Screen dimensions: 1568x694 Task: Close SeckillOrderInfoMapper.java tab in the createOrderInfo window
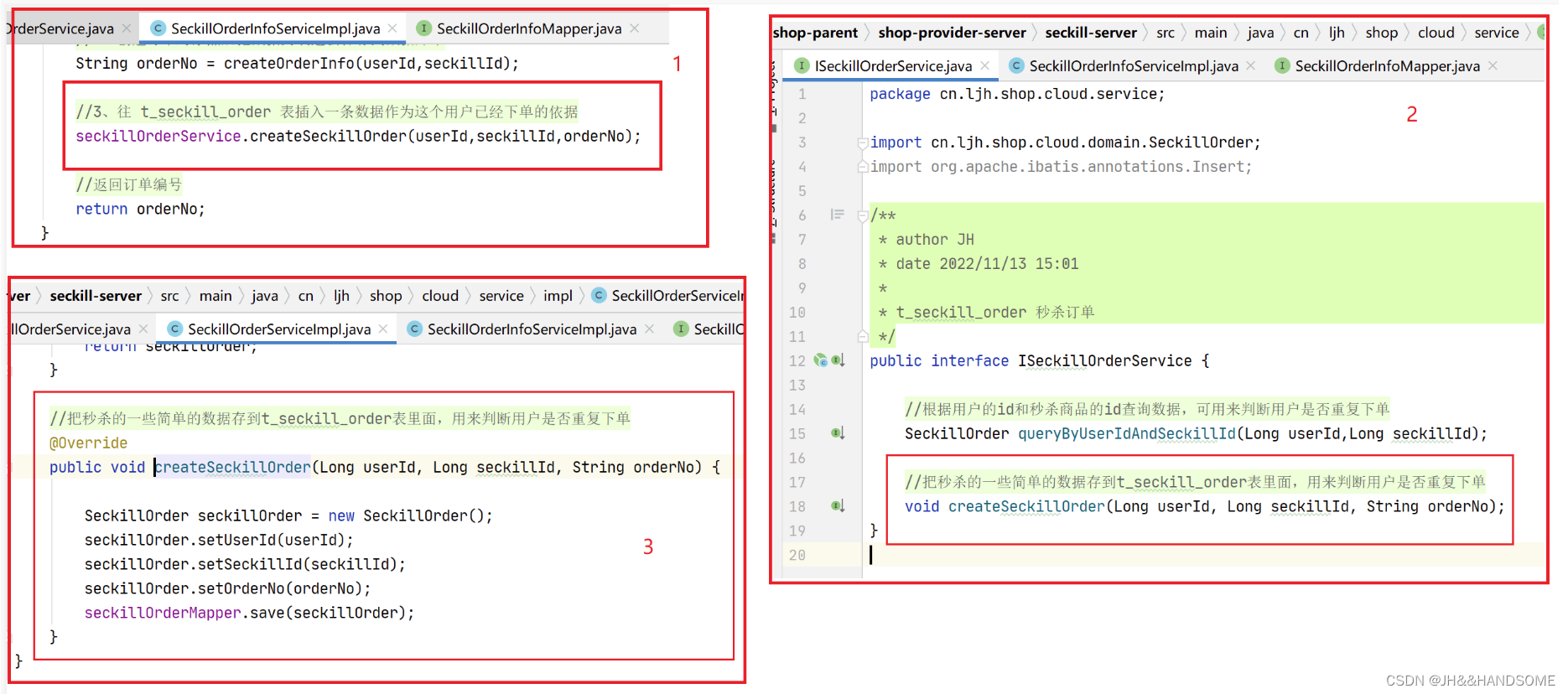point(635,28)
